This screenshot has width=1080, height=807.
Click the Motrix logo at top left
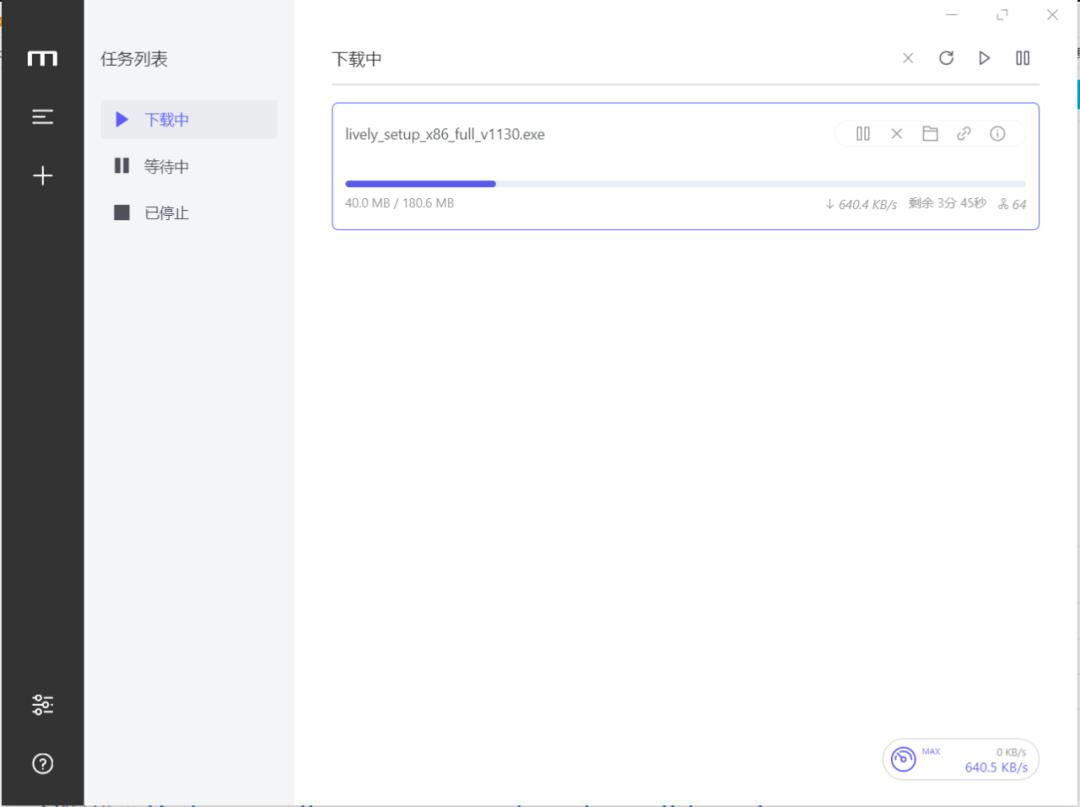[x=42, y=58]
